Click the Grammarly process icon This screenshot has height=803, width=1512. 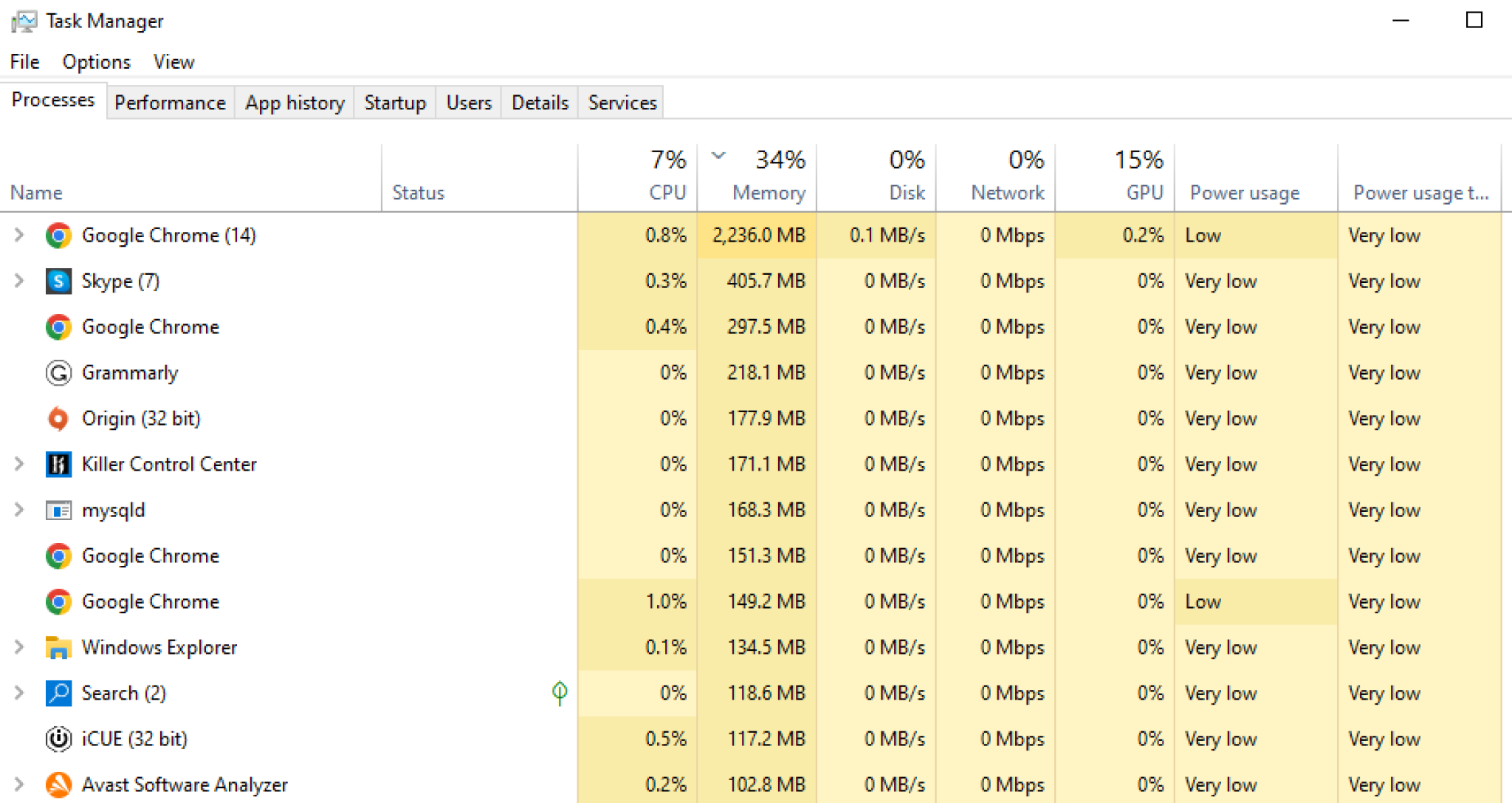click(x=58, y=373)
